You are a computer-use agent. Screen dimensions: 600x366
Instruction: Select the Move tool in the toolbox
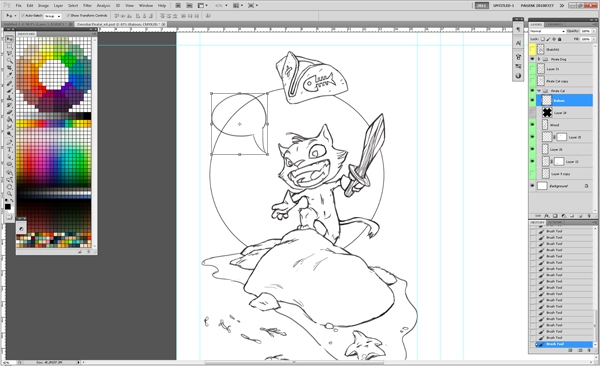[x=9, y=39]
